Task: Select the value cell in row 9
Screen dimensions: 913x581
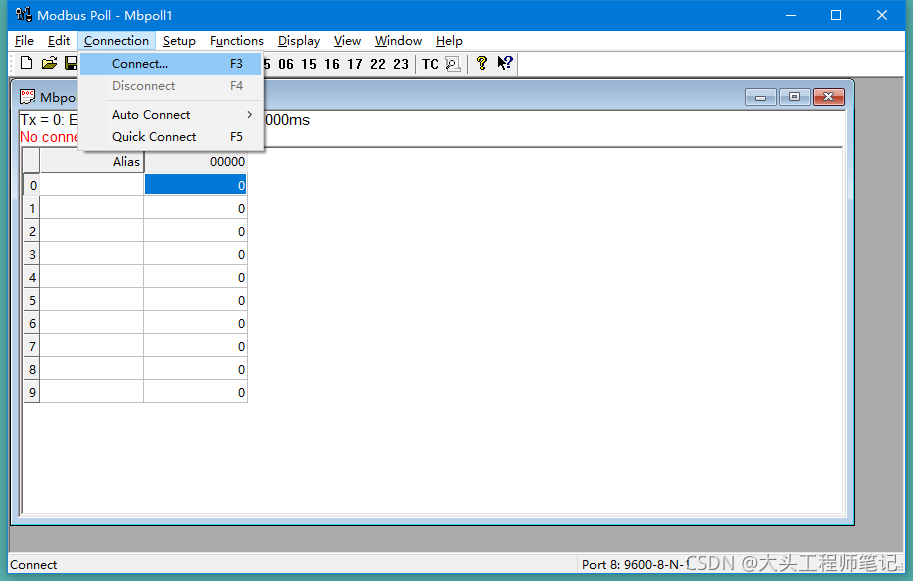Action: coord(196,392)
